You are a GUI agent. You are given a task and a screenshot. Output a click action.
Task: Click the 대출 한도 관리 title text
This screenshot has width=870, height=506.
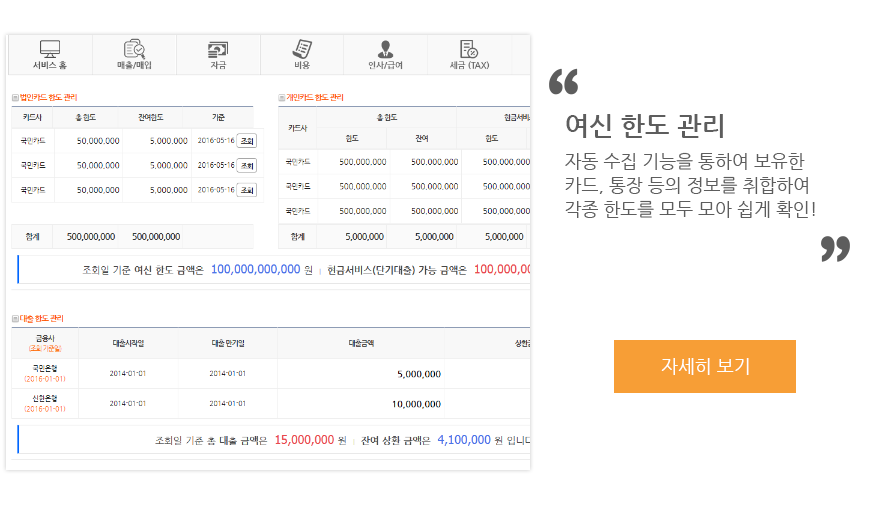click(x=42, y=318)
